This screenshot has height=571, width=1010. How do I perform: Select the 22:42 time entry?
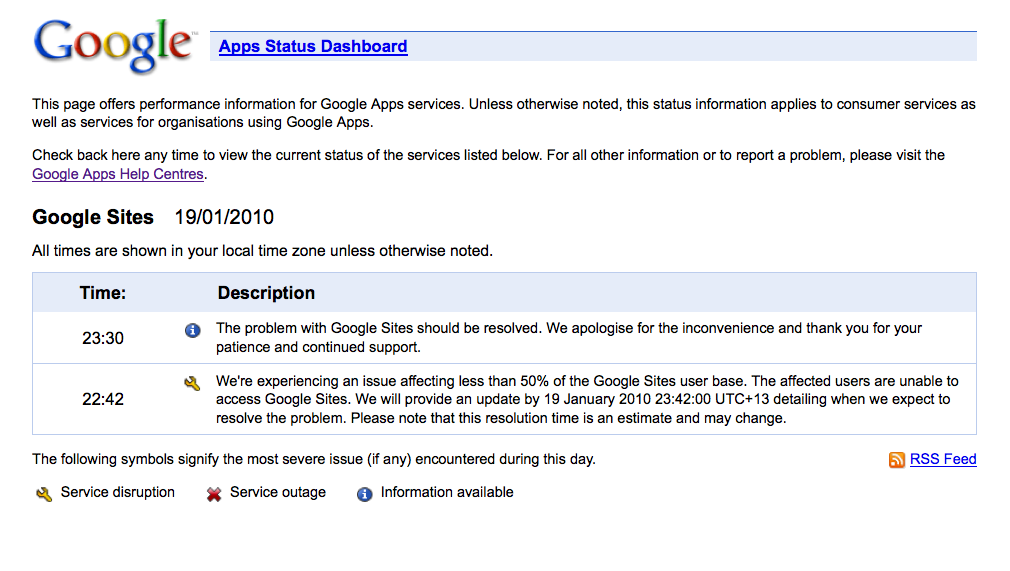coord(103,400)
